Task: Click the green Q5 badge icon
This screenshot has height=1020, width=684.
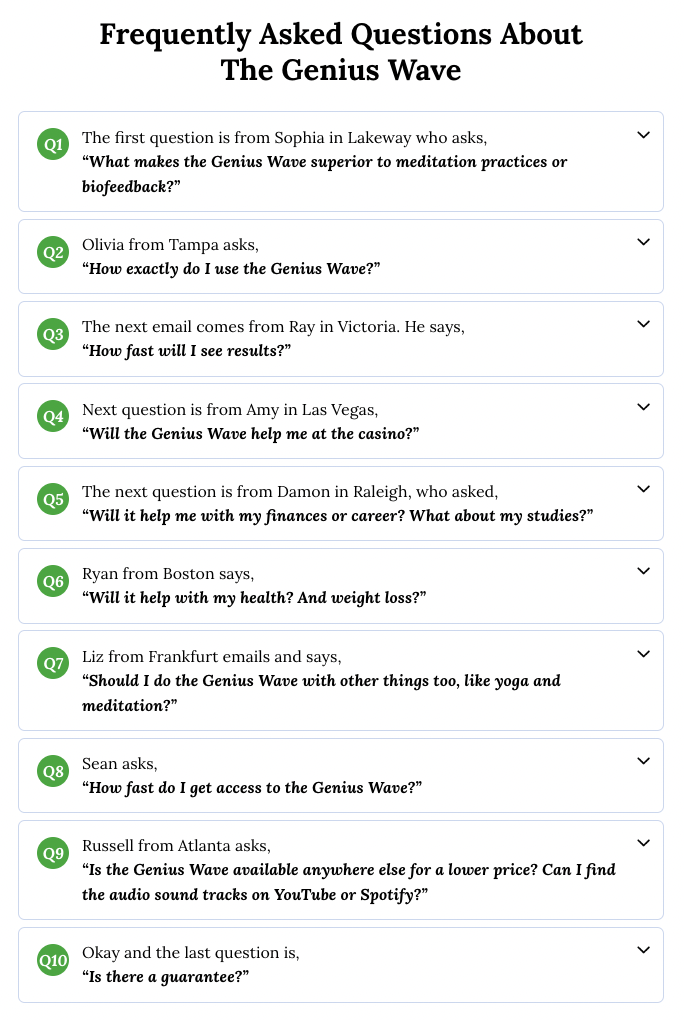Action: 53,498
